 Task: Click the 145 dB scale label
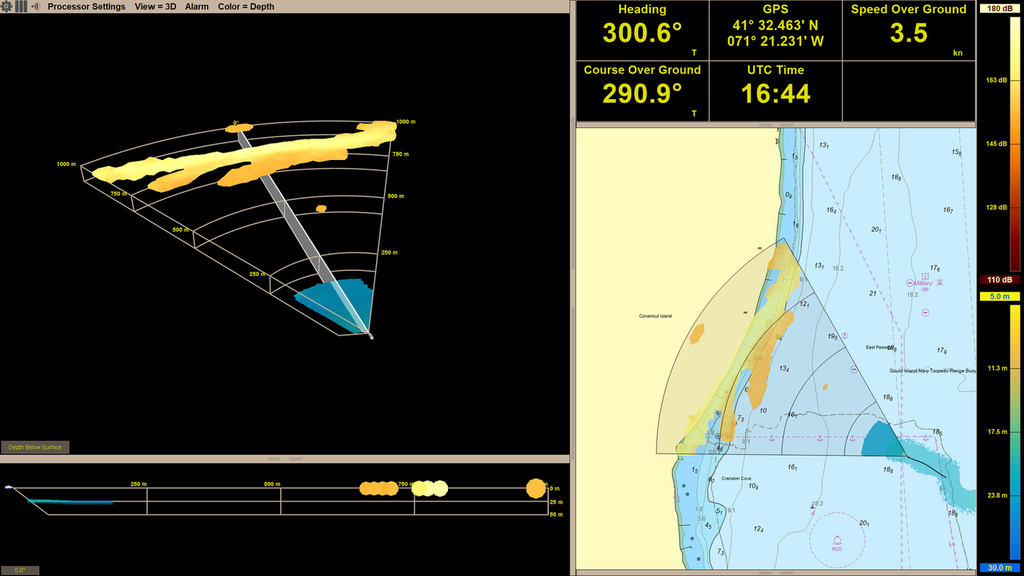996,144
